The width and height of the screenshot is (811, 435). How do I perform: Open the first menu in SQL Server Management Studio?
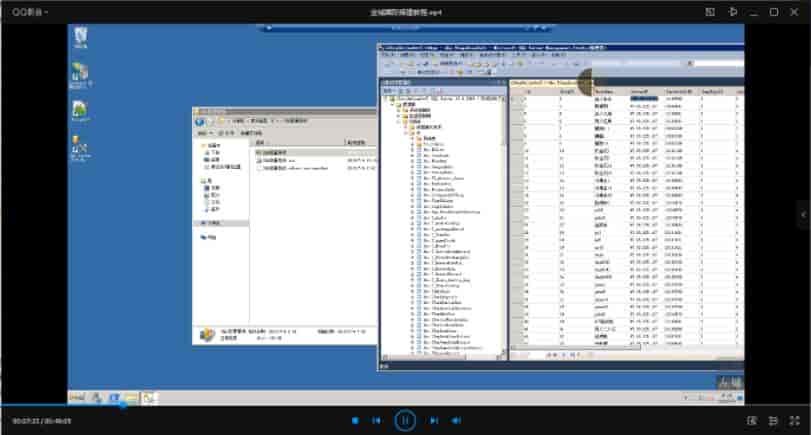pyautogui.click(x=384, y=56)
